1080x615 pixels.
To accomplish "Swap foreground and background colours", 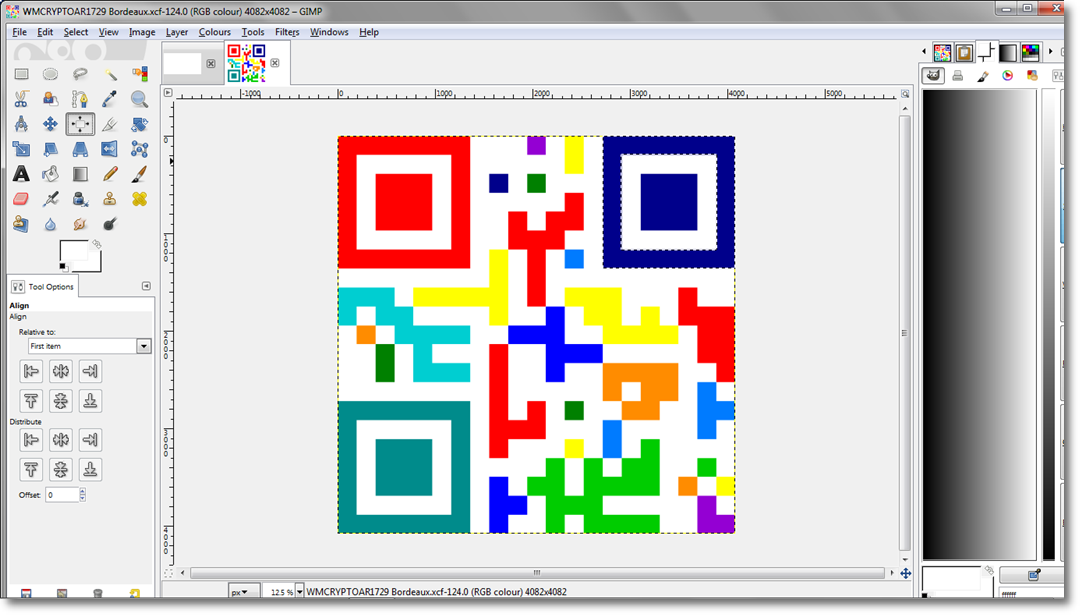I will (97, 244).
